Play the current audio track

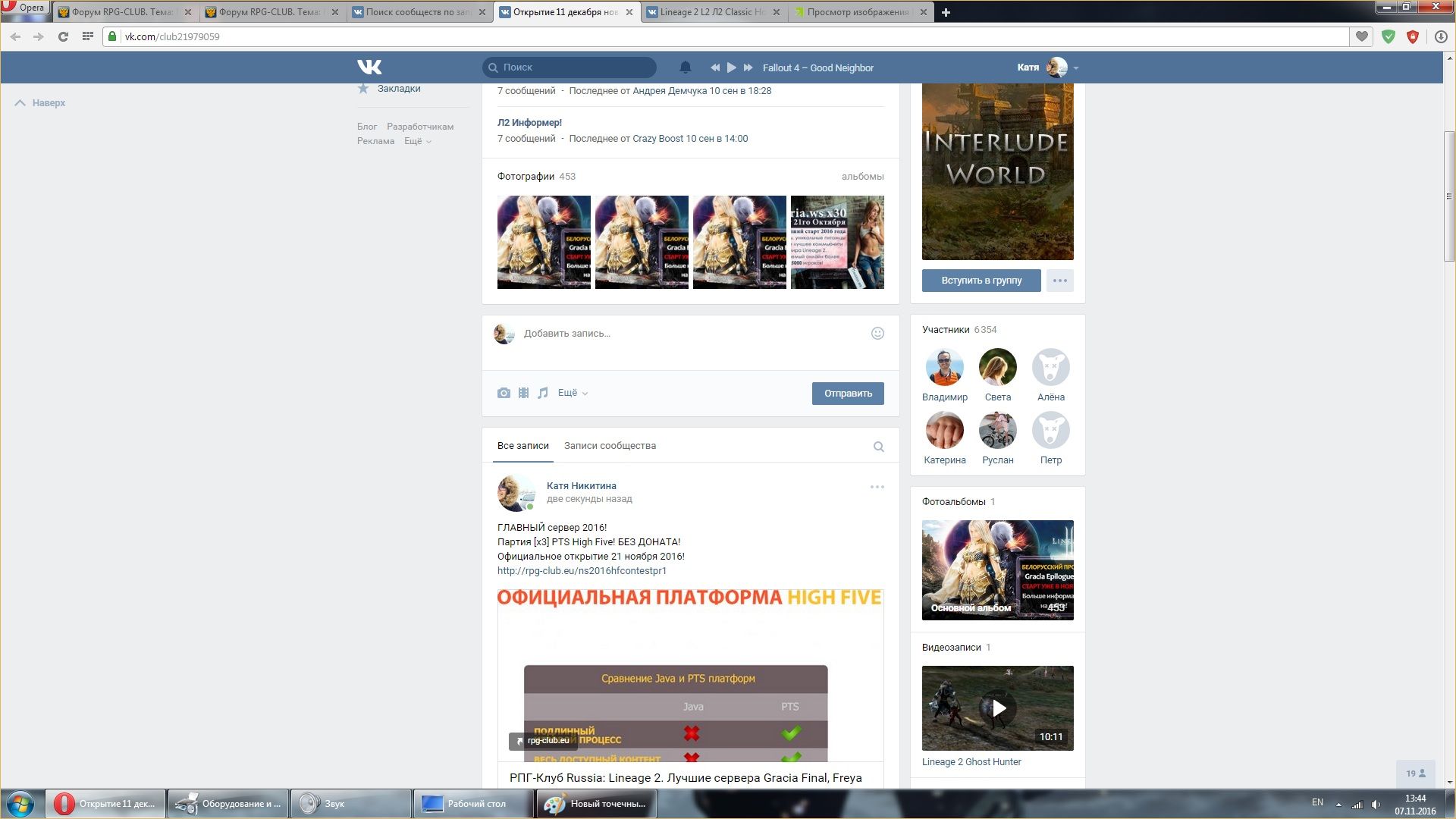tap(732, 67)
